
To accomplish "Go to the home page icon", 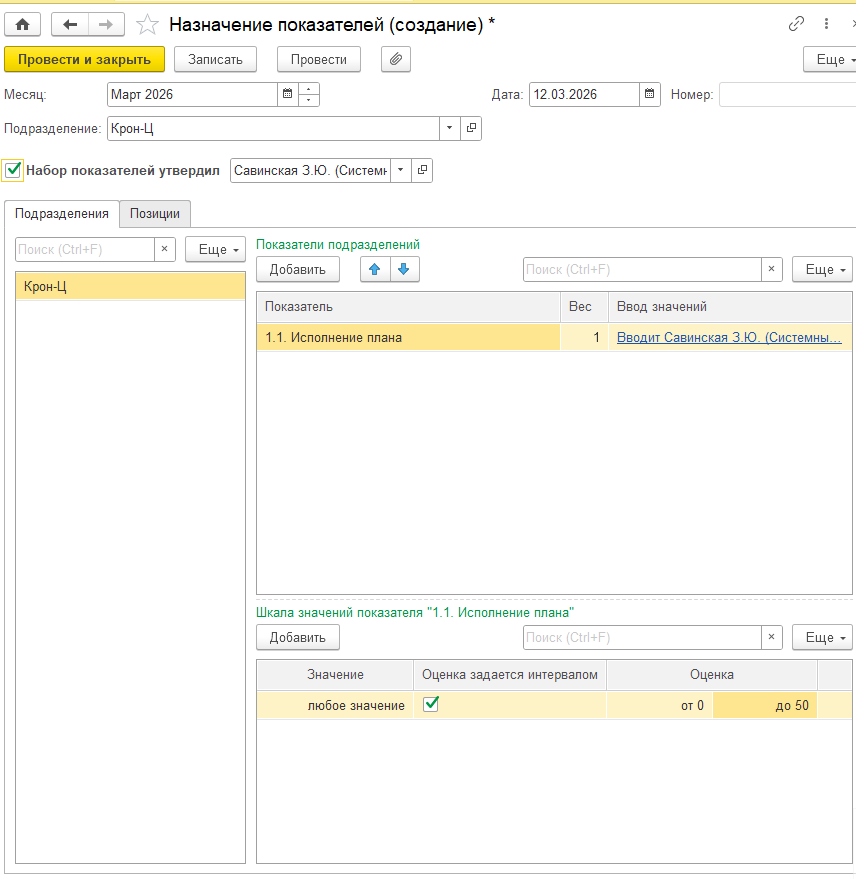I will (22, 24).
